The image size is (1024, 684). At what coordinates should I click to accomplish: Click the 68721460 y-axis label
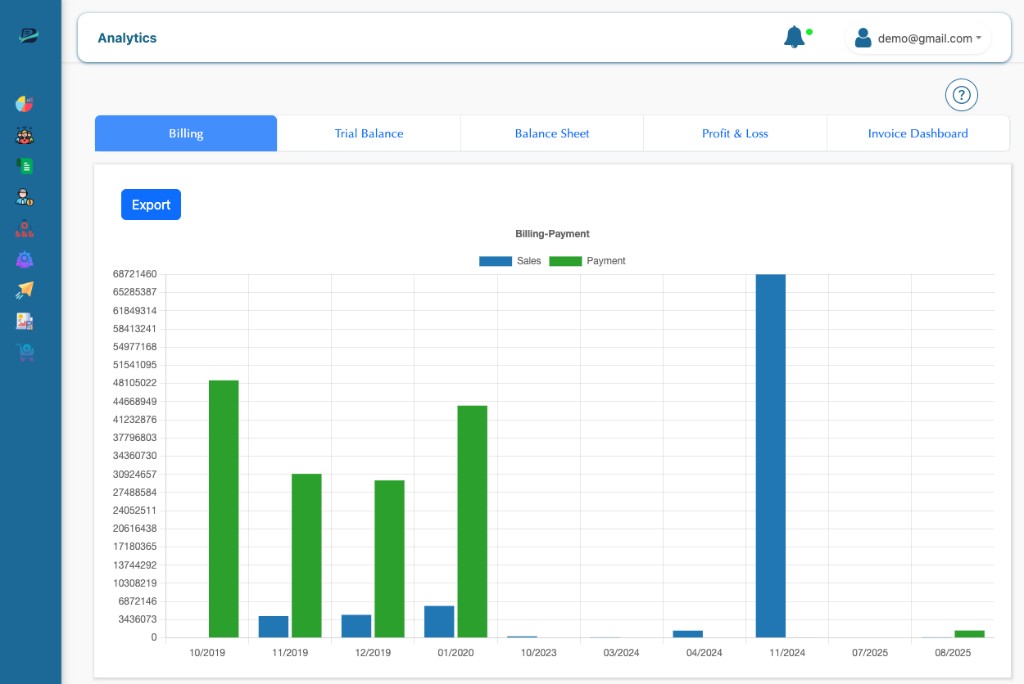click(x=135, y=274)
